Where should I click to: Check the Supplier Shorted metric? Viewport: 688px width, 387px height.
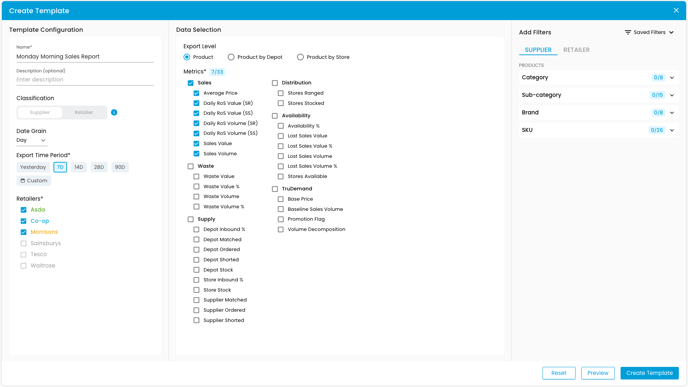coord(196,320)
